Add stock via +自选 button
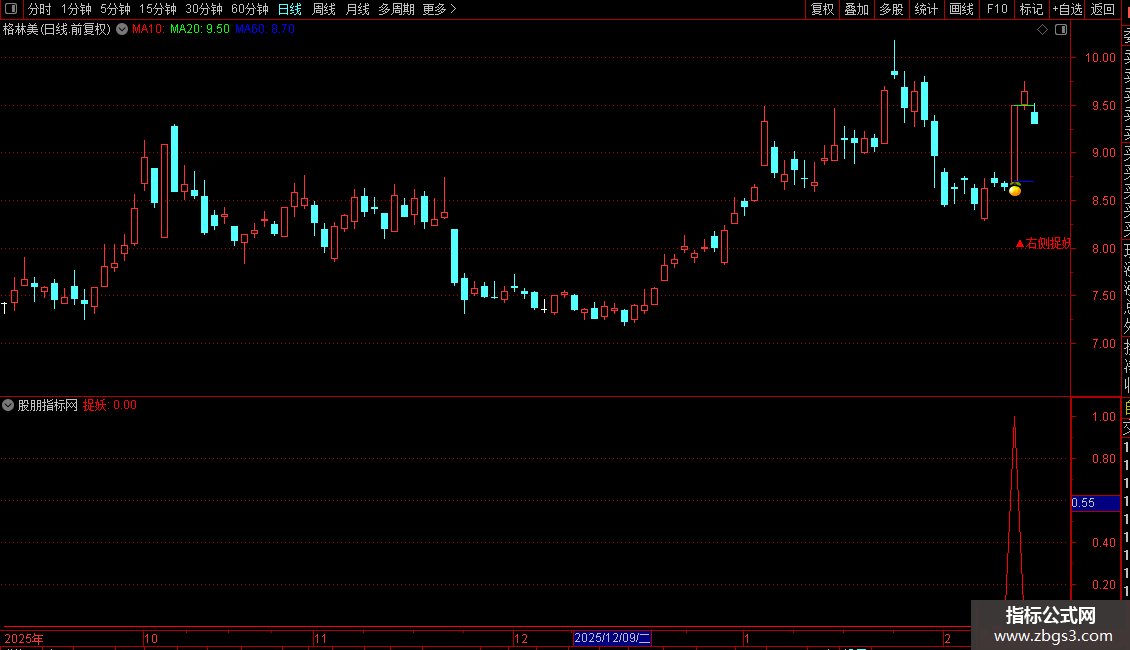This screenshot has height=650, width=1130. pos(1067,9)
